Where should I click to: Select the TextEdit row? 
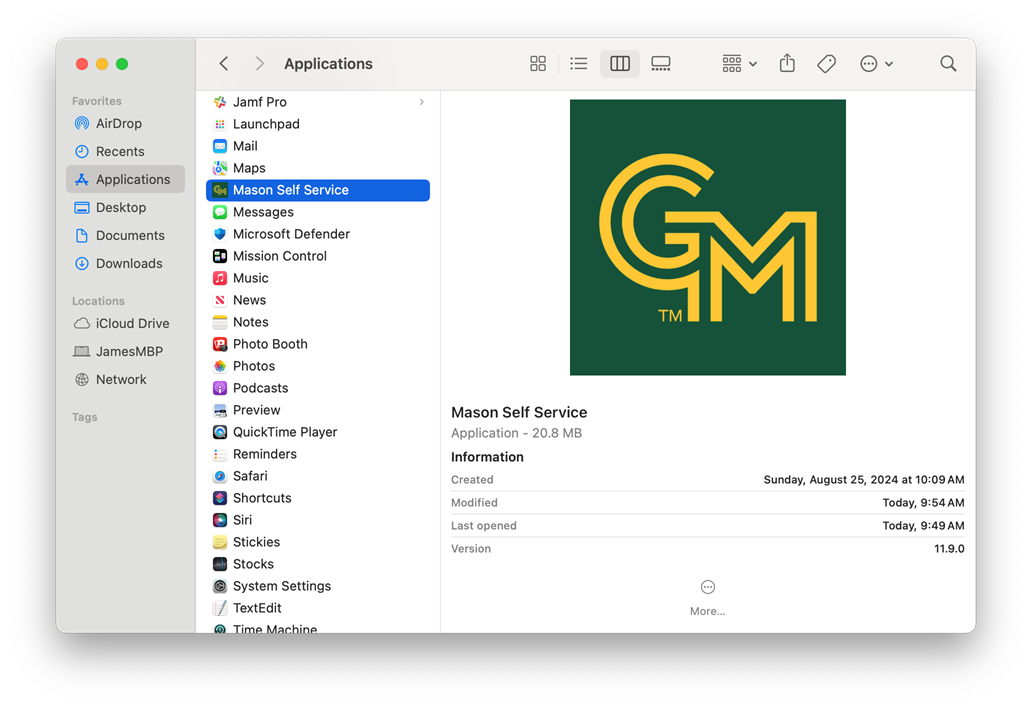click(318, 608)
